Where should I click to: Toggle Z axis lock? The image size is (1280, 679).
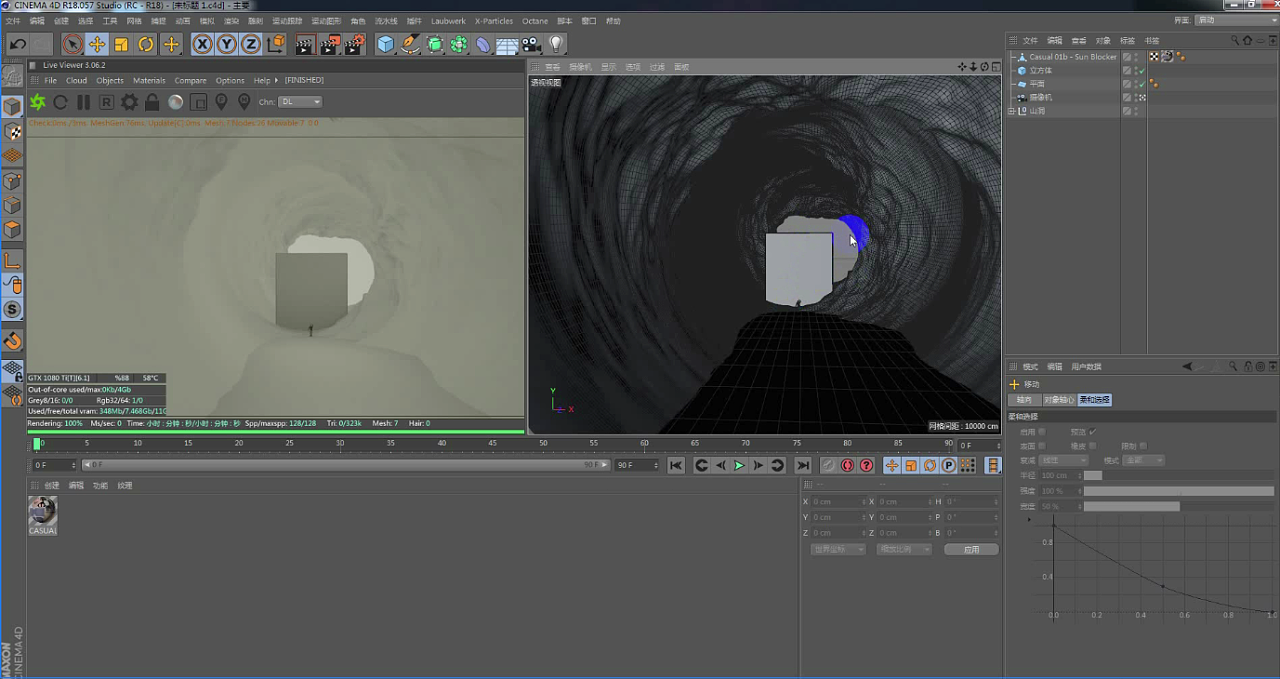250,44
